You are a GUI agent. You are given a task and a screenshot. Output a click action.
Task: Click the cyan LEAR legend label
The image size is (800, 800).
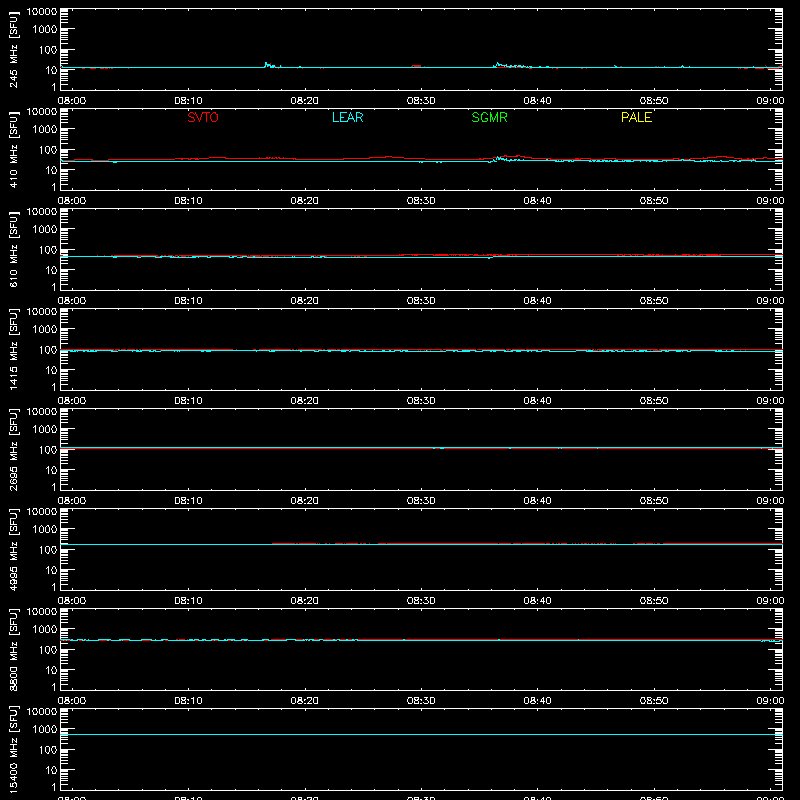(x=347, y=117)
